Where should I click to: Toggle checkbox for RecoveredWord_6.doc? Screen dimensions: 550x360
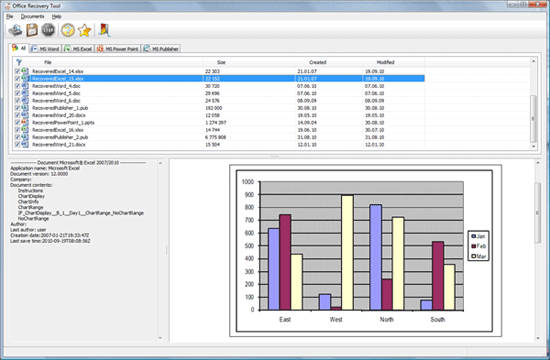tap(18, 101)
